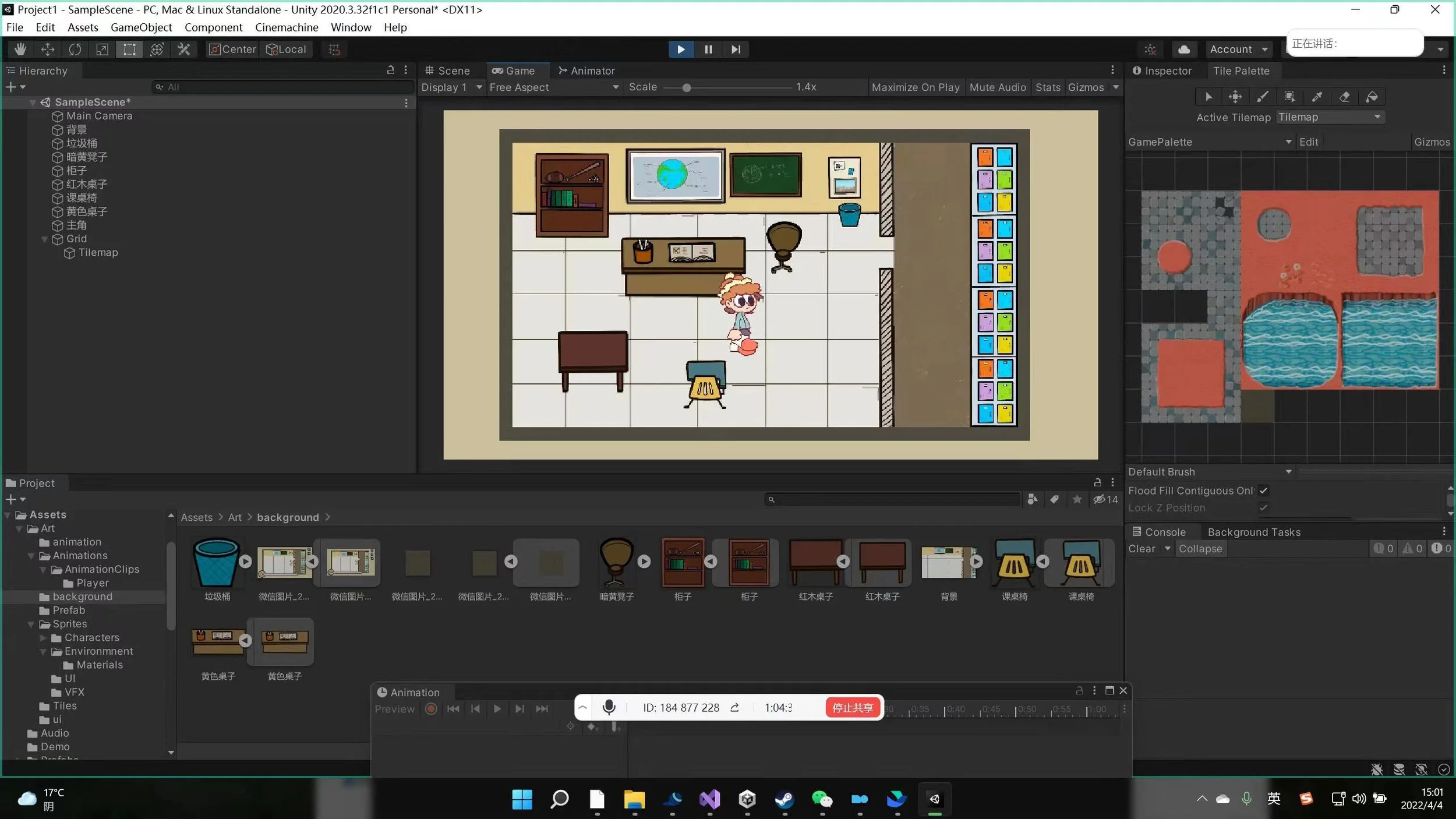Switch to the Animator tab
Screen dimensions: 1456x819
click(x=586, y=70)
